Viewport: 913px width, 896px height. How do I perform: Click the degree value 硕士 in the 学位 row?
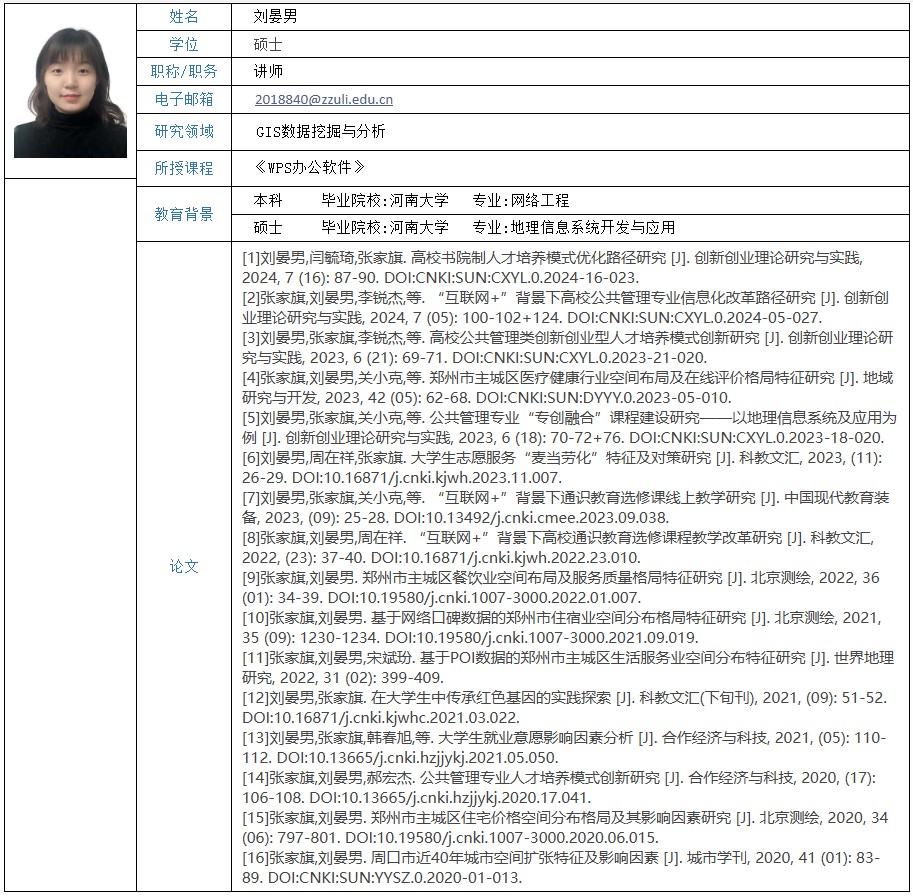(268, 44)
